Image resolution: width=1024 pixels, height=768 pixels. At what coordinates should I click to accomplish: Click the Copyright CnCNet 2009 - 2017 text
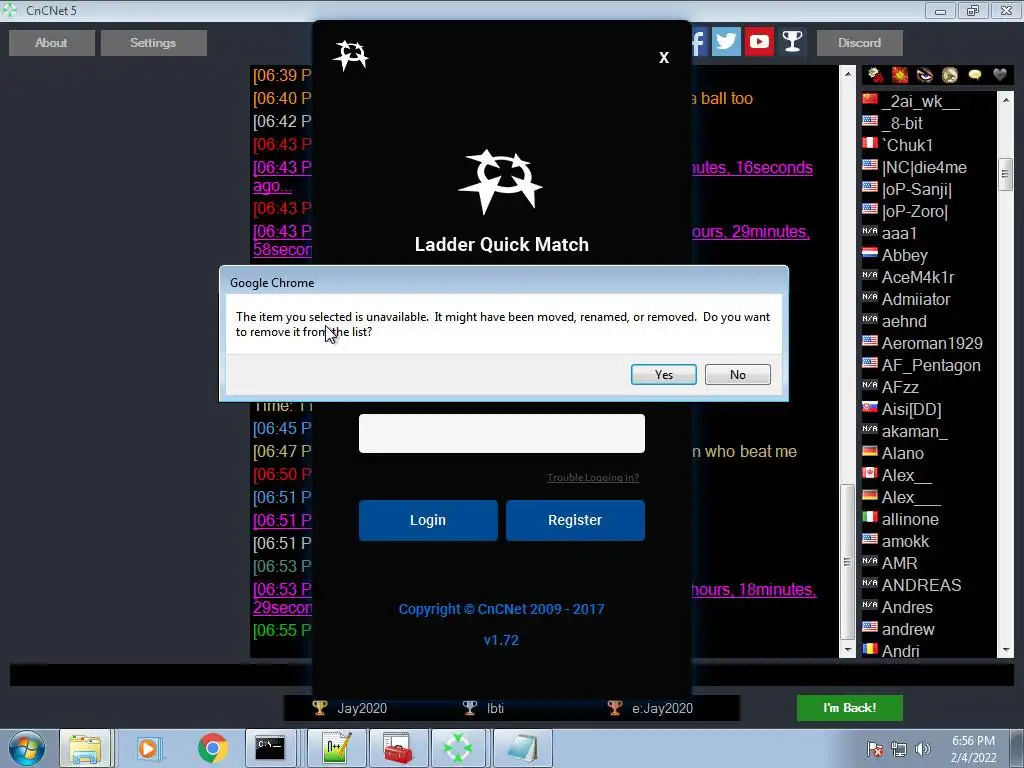pyautogui.click(x=502, y=609)
